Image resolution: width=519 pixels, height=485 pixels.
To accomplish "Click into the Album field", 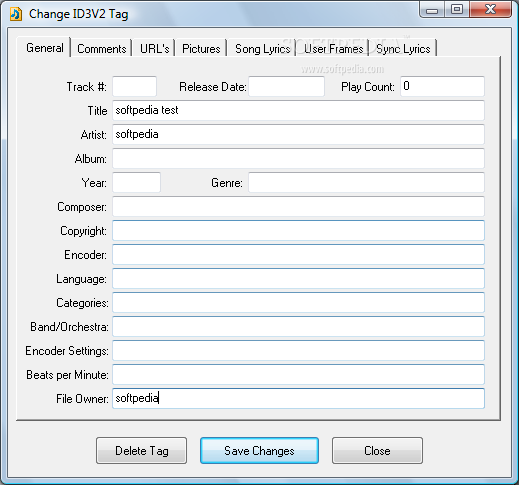I will [x=298, y=158].
